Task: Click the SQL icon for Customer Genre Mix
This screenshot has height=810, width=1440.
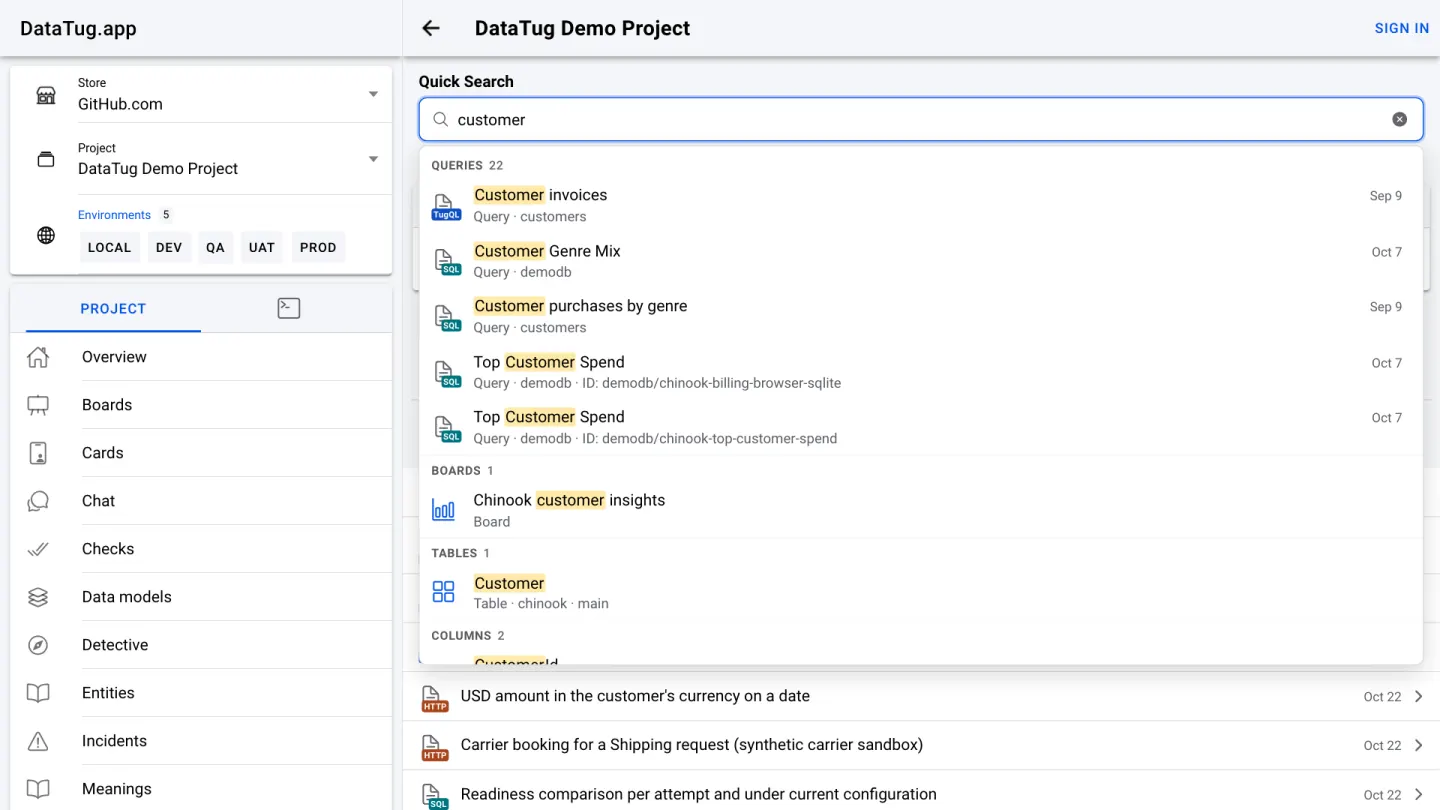Action: tap(447, 261)
